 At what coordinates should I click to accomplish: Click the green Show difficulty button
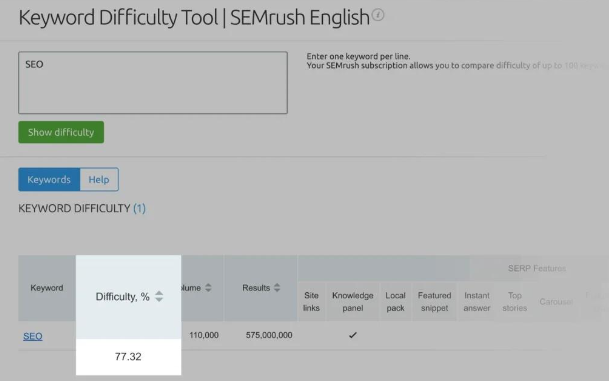(61, 132)
